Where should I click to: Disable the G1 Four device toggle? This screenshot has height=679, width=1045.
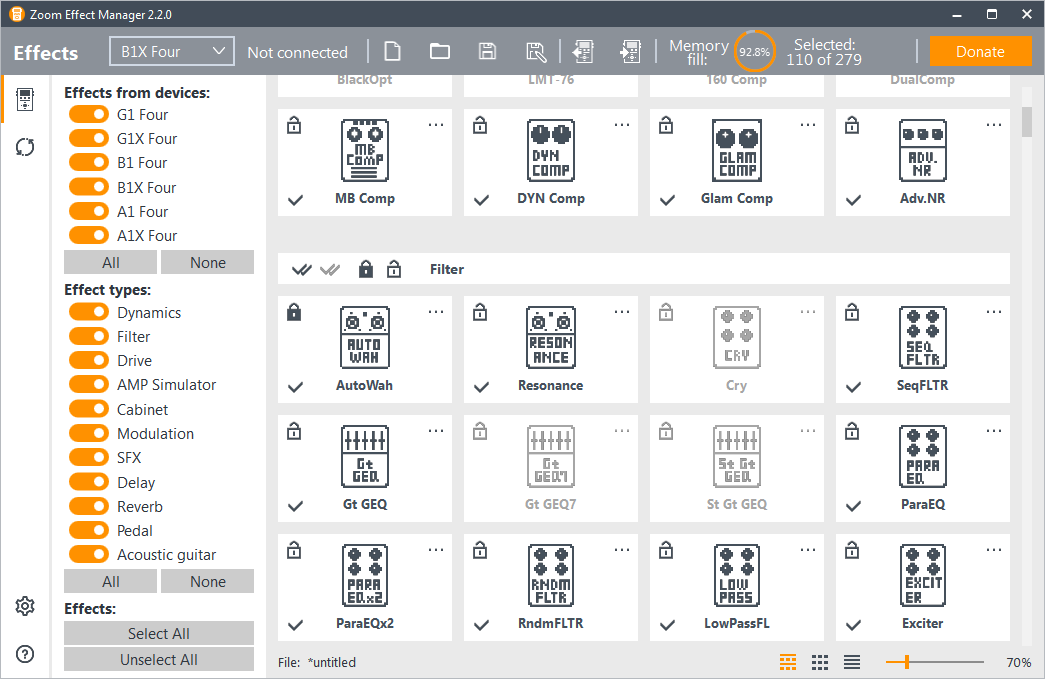click(89, 114)
